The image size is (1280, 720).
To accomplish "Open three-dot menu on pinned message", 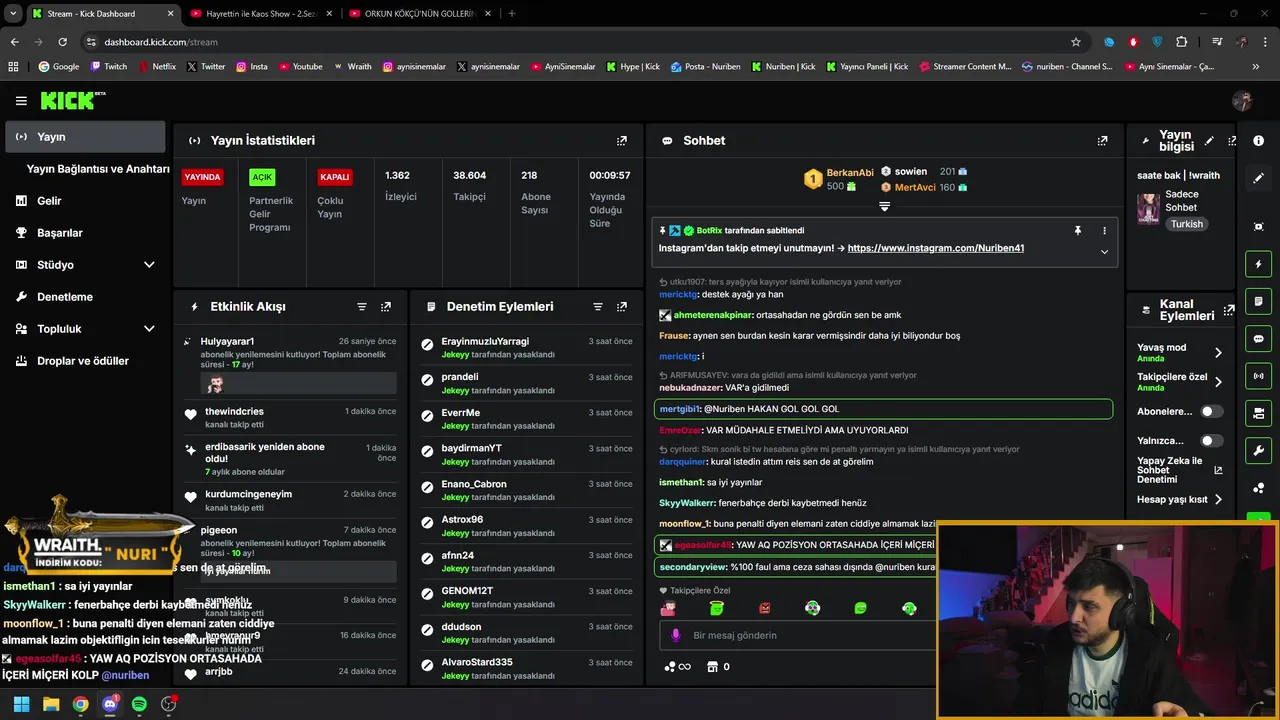I will coord(1104,231).
